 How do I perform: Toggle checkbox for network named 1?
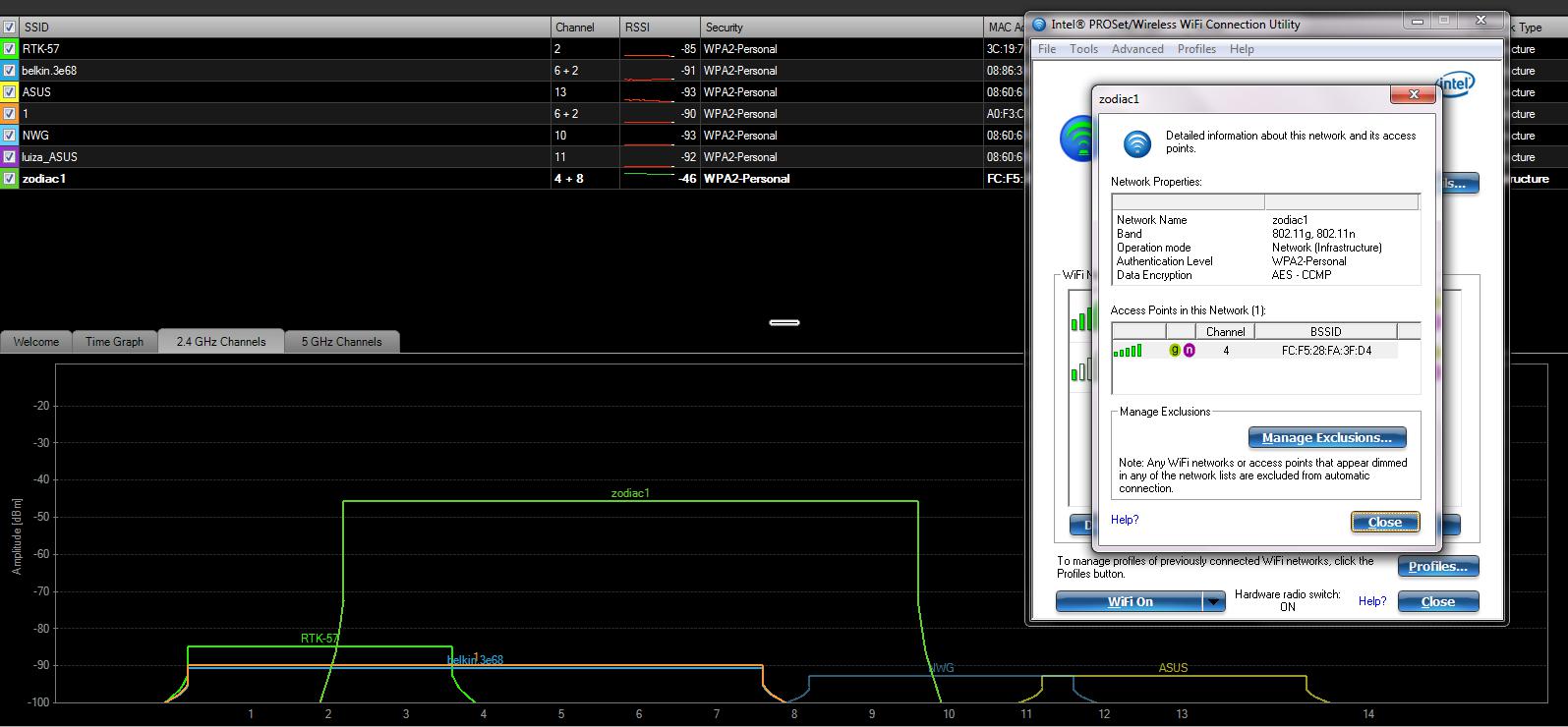click(x=10, y=114)
